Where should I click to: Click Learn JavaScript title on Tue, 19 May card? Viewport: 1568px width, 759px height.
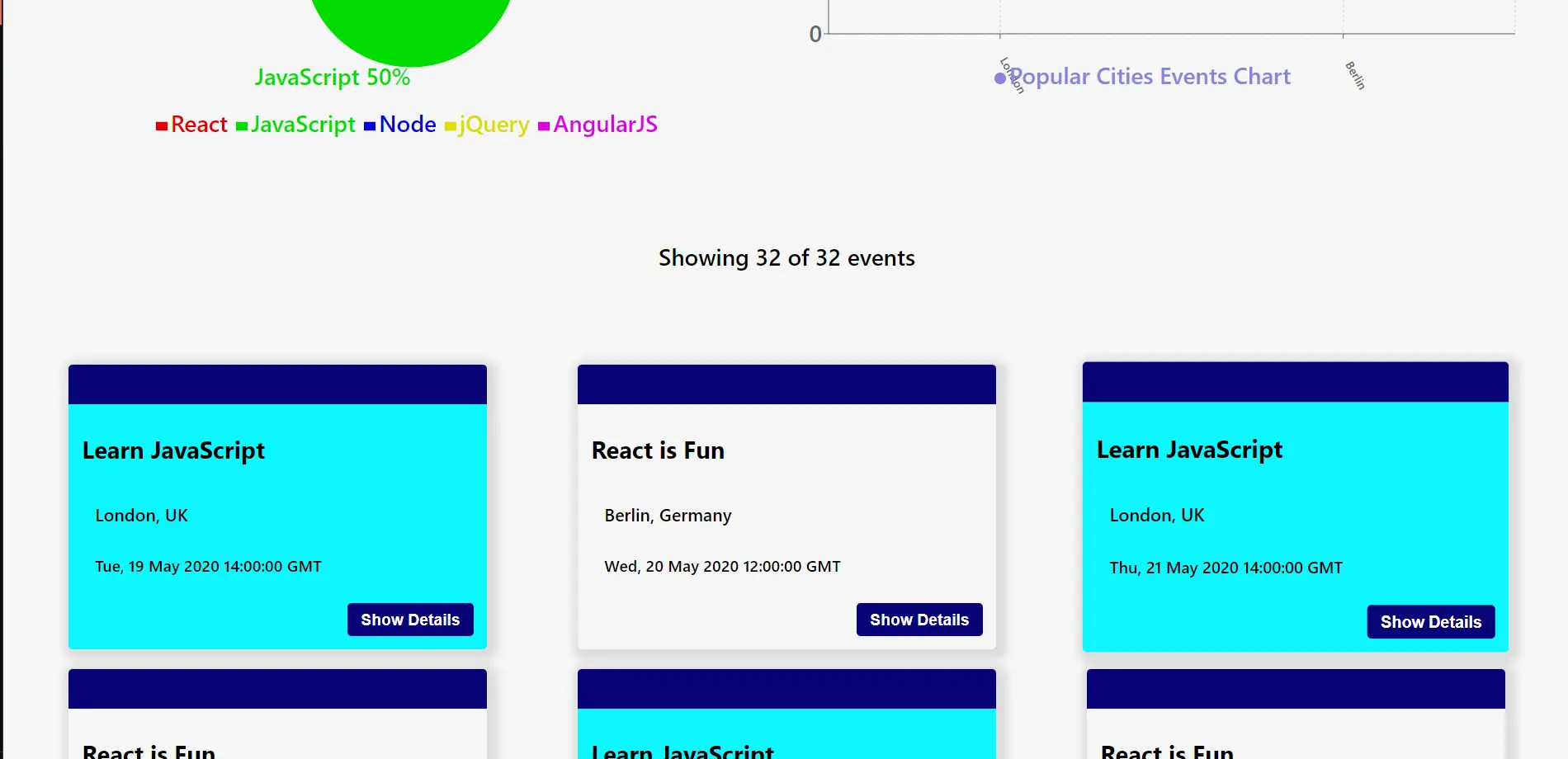[x=173, y=450]
